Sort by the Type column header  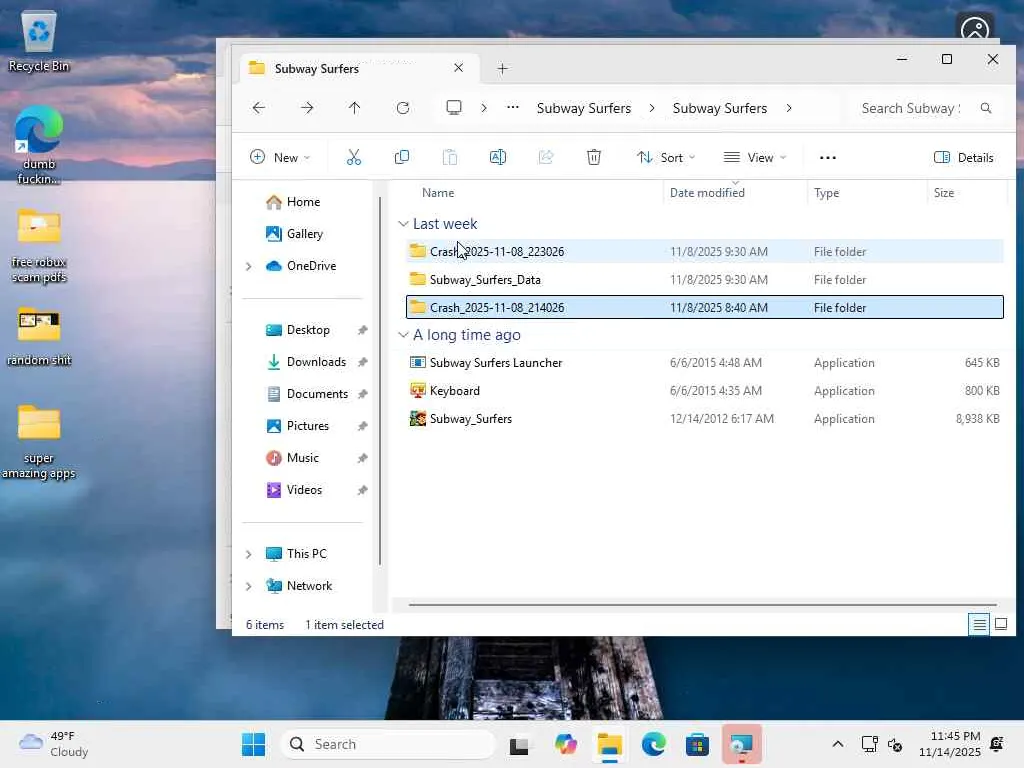(826, 193)
